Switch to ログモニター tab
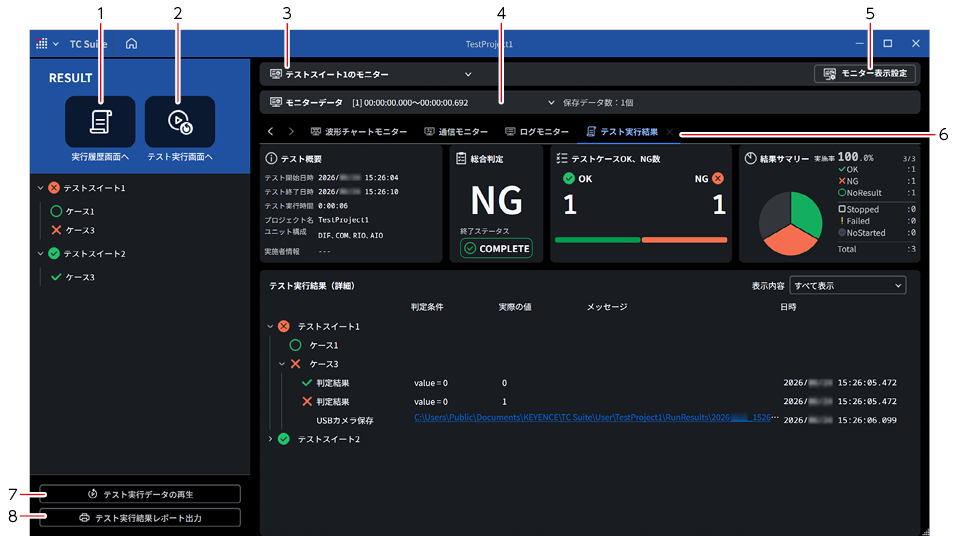The width and height of the screenshot is (956, 536). (537, 132)
